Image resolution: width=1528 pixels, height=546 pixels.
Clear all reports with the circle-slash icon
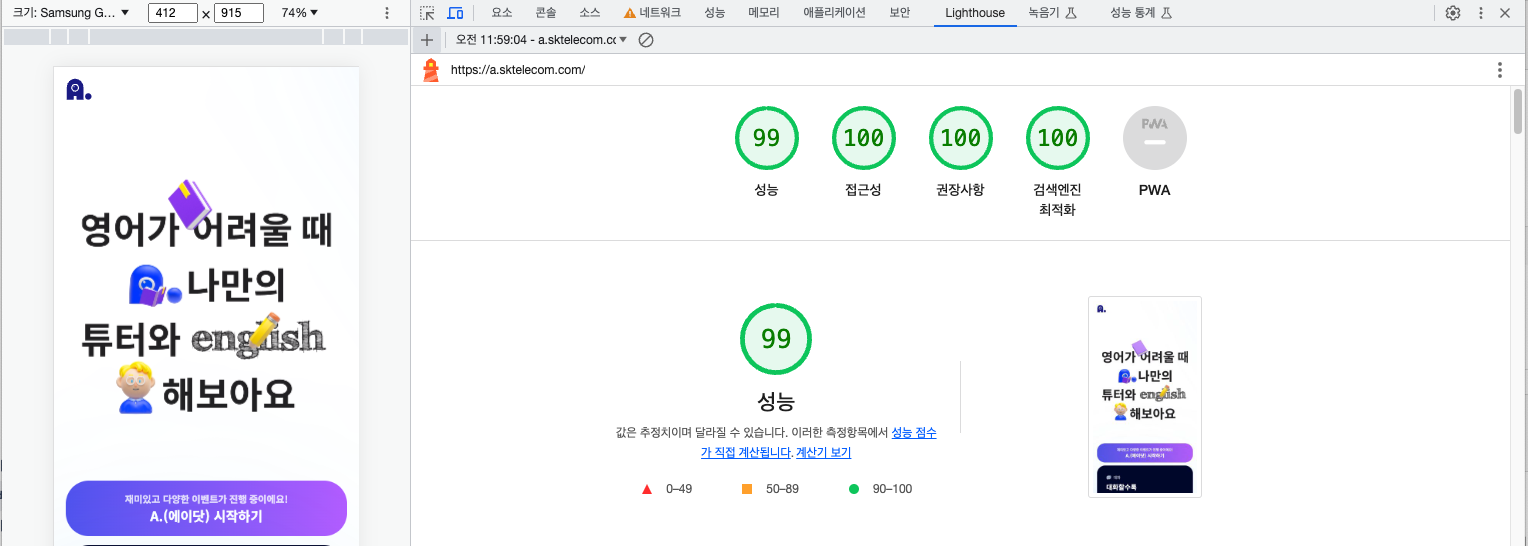tap(646, 40)
